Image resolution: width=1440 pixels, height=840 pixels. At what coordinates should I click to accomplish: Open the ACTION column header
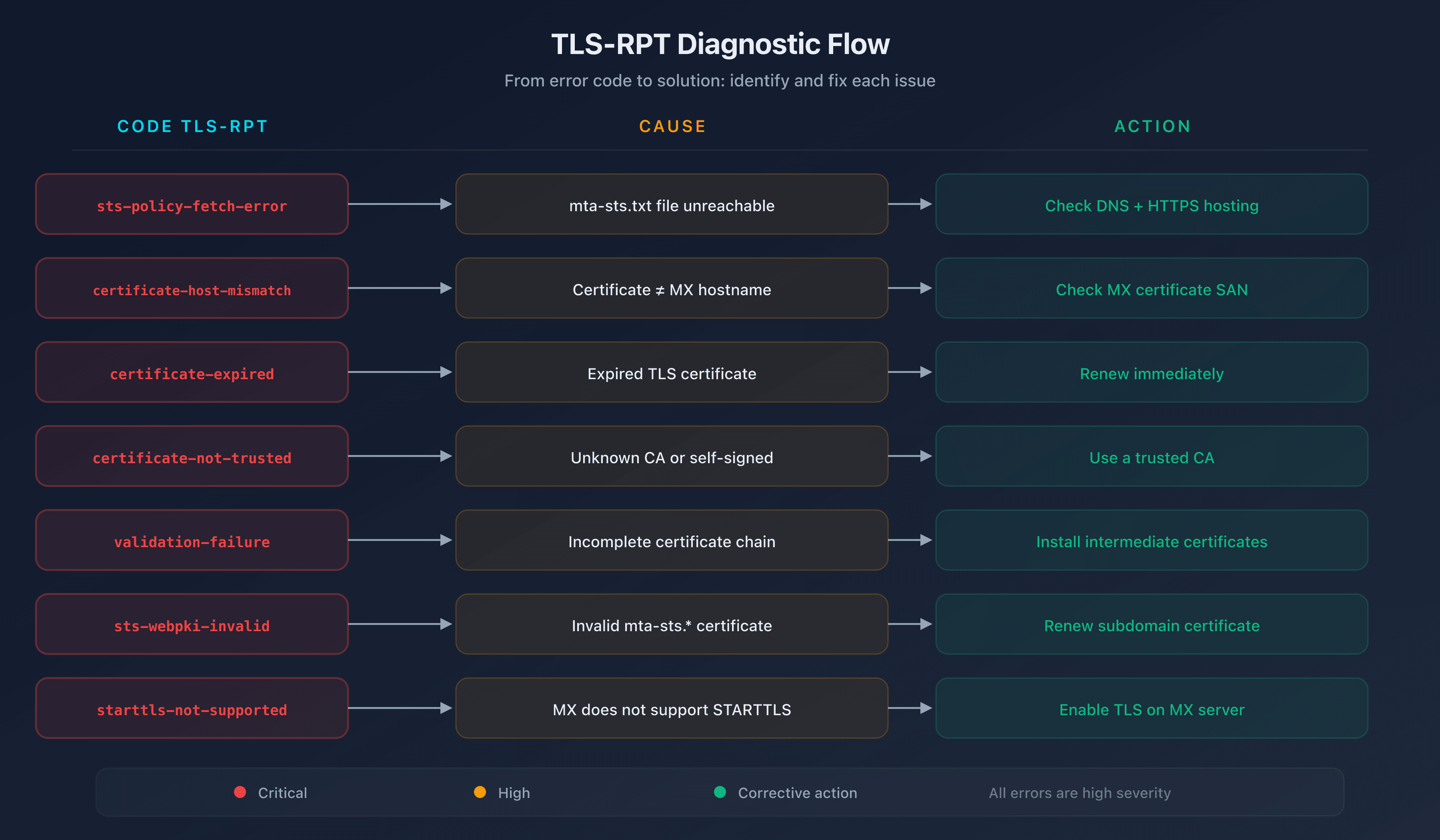tap(1152, 126)
